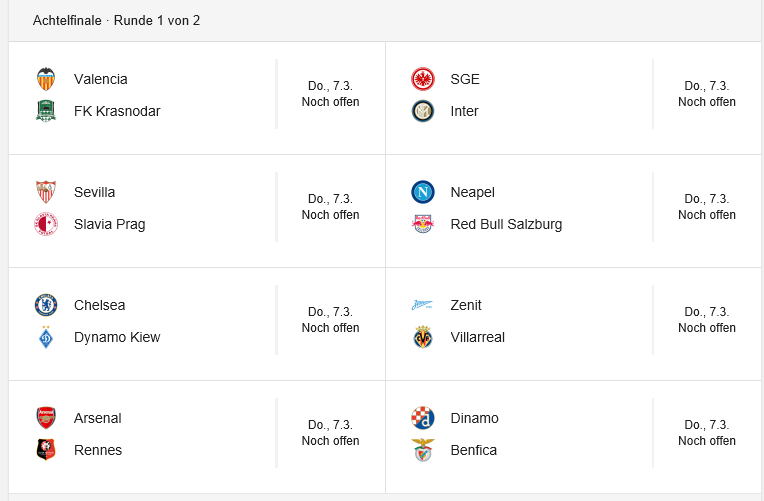764x501 pixels.
Task: Click the Achtelfinale Runde 1 von 2 header
Action: point(116,20)
